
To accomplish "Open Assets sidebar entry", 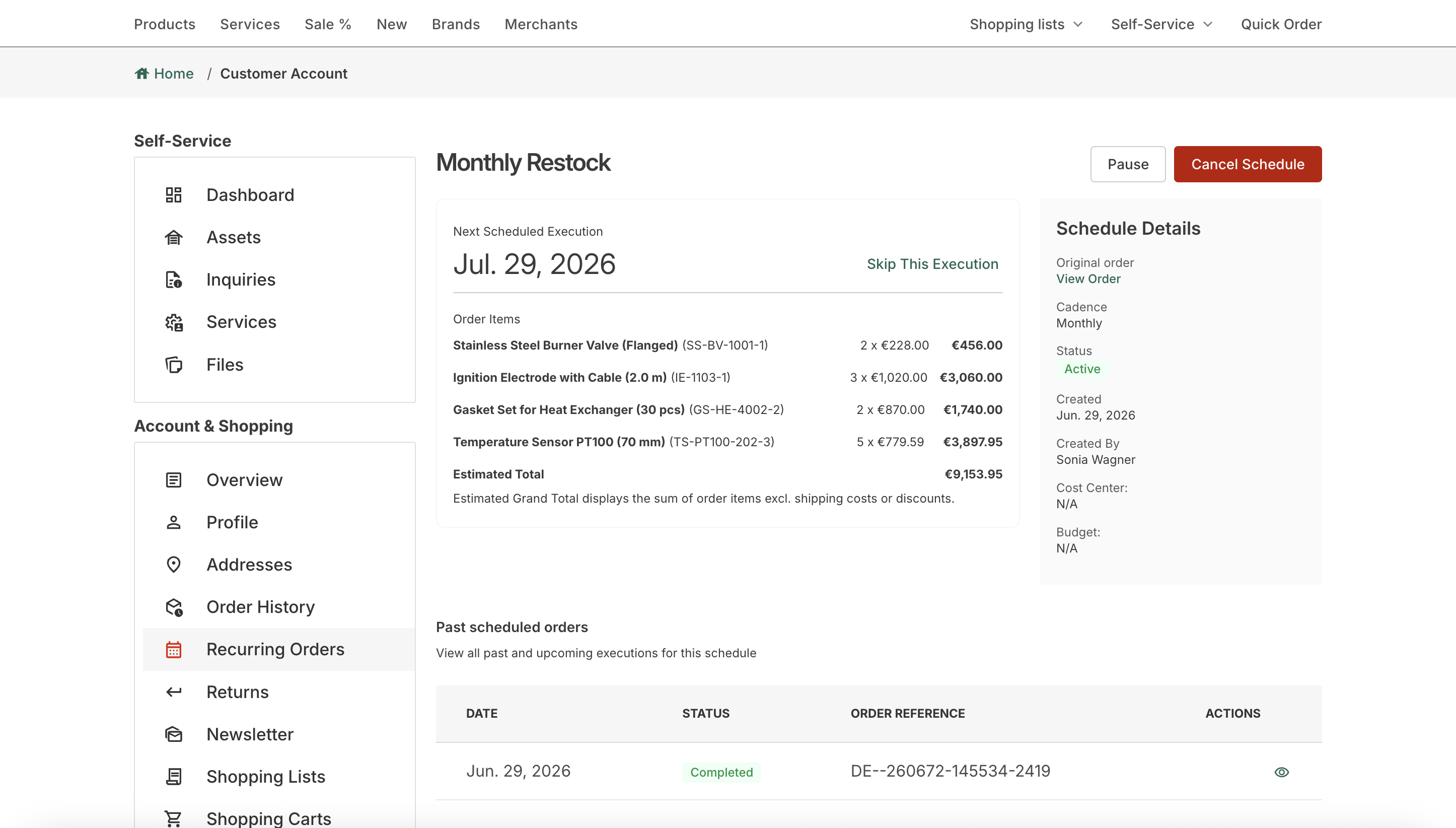I will (x=234, y=237).
